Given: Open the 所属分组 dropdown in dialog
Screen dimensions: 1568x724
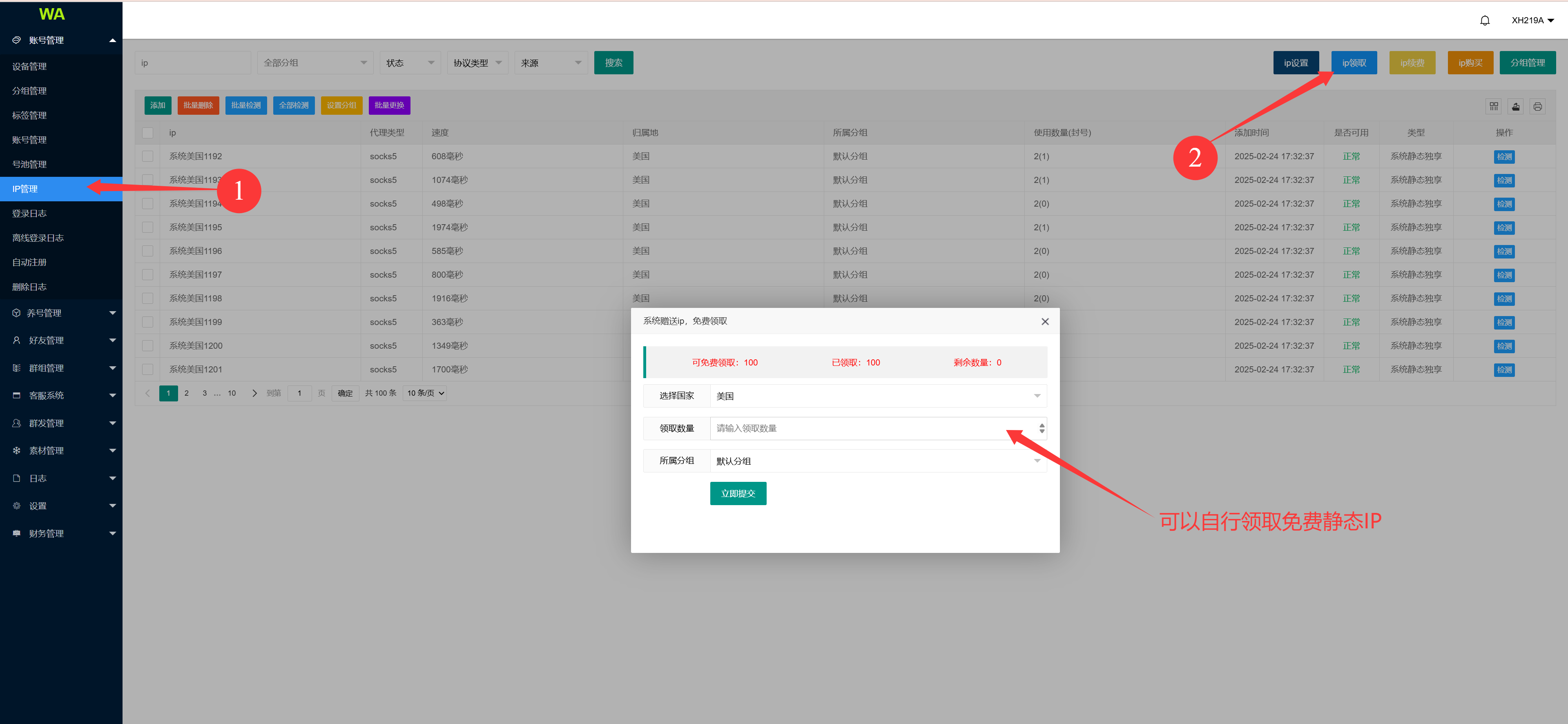Looking at the screenshot, I should [x=877, y=461].
